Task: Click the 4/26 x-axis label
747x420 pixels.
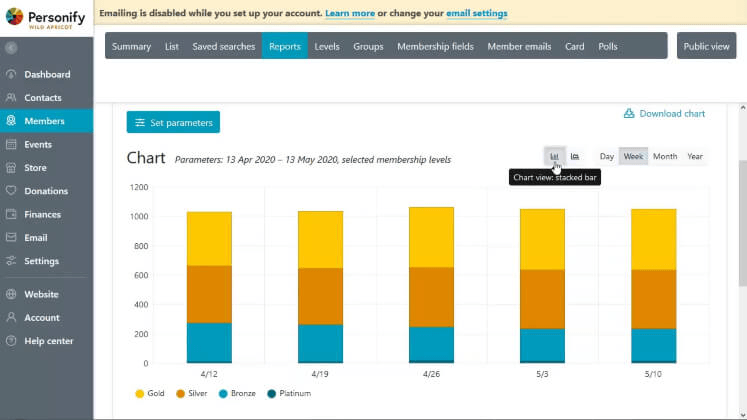Action: pyautogui.click(x=432, y=374)
